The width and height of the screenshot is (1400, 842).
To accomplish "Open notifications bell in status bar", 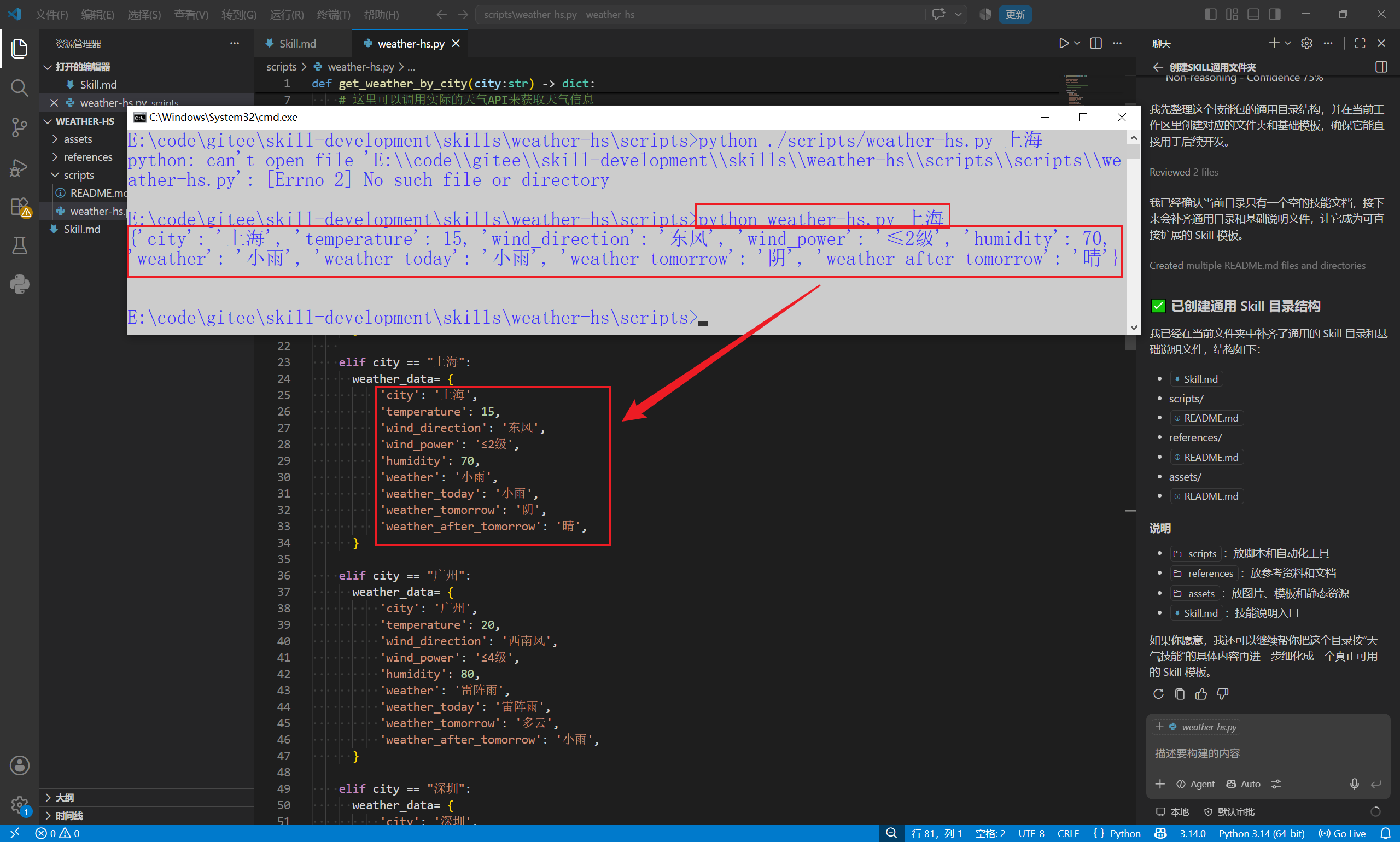I will pos(1386,833).
